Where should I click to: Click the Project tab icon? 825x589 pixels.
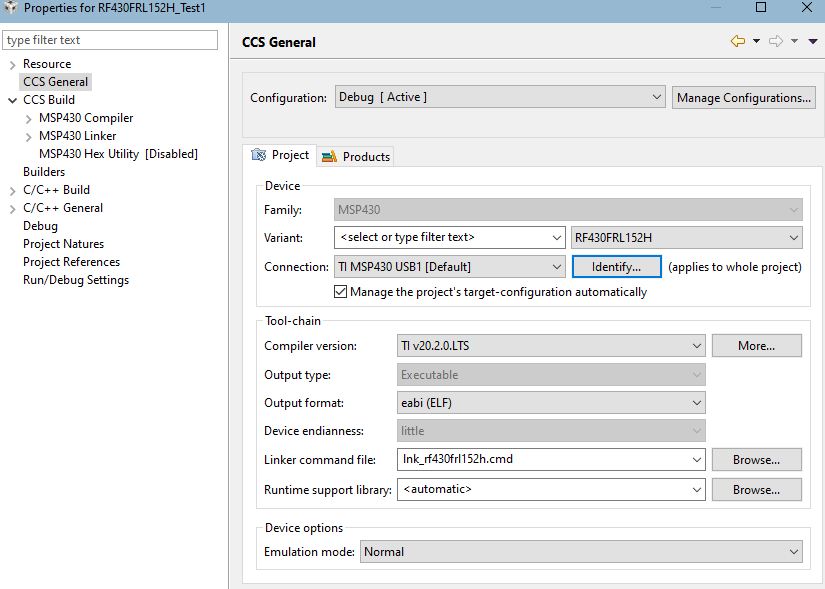point(258,155)
